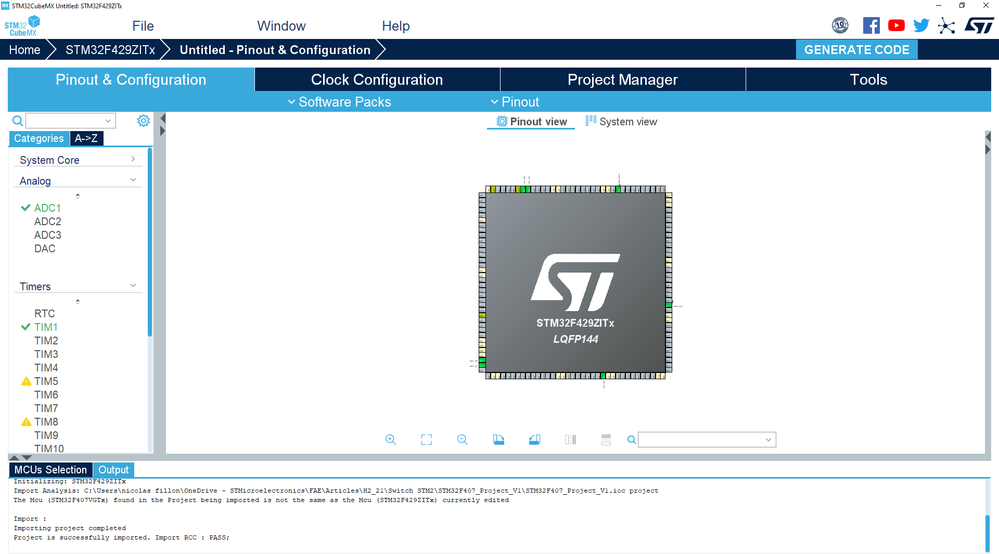Open the peripheral list settings gear
This screenshot has width=999, height=554.
pos(143,120)
